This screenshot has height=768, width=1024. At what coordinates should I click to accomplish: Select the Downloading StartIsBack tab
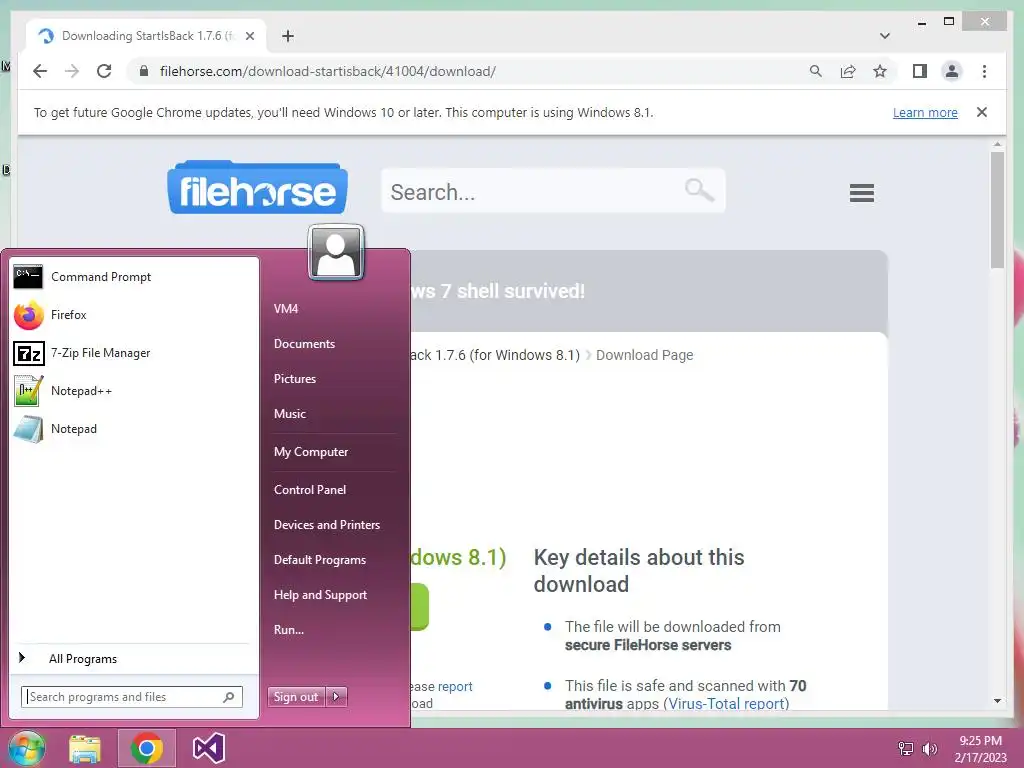point(146,36)
